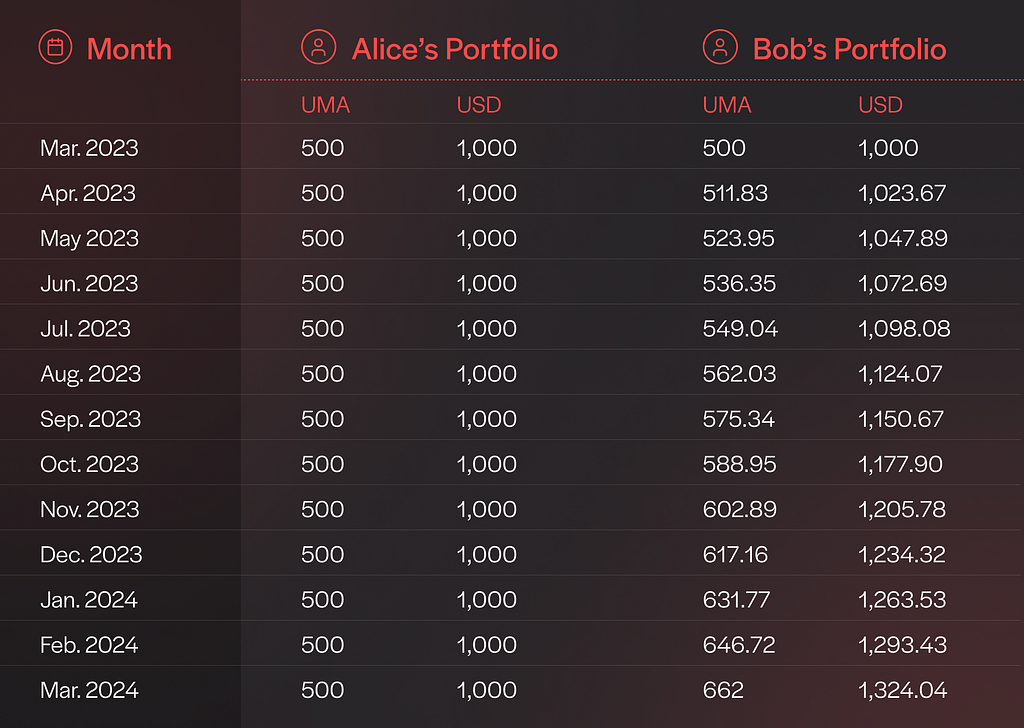The height and width of the screenshot is (728, 1024).
Task: Click Bob's 602.89 UMA value
Action: (x=740, y=509)
